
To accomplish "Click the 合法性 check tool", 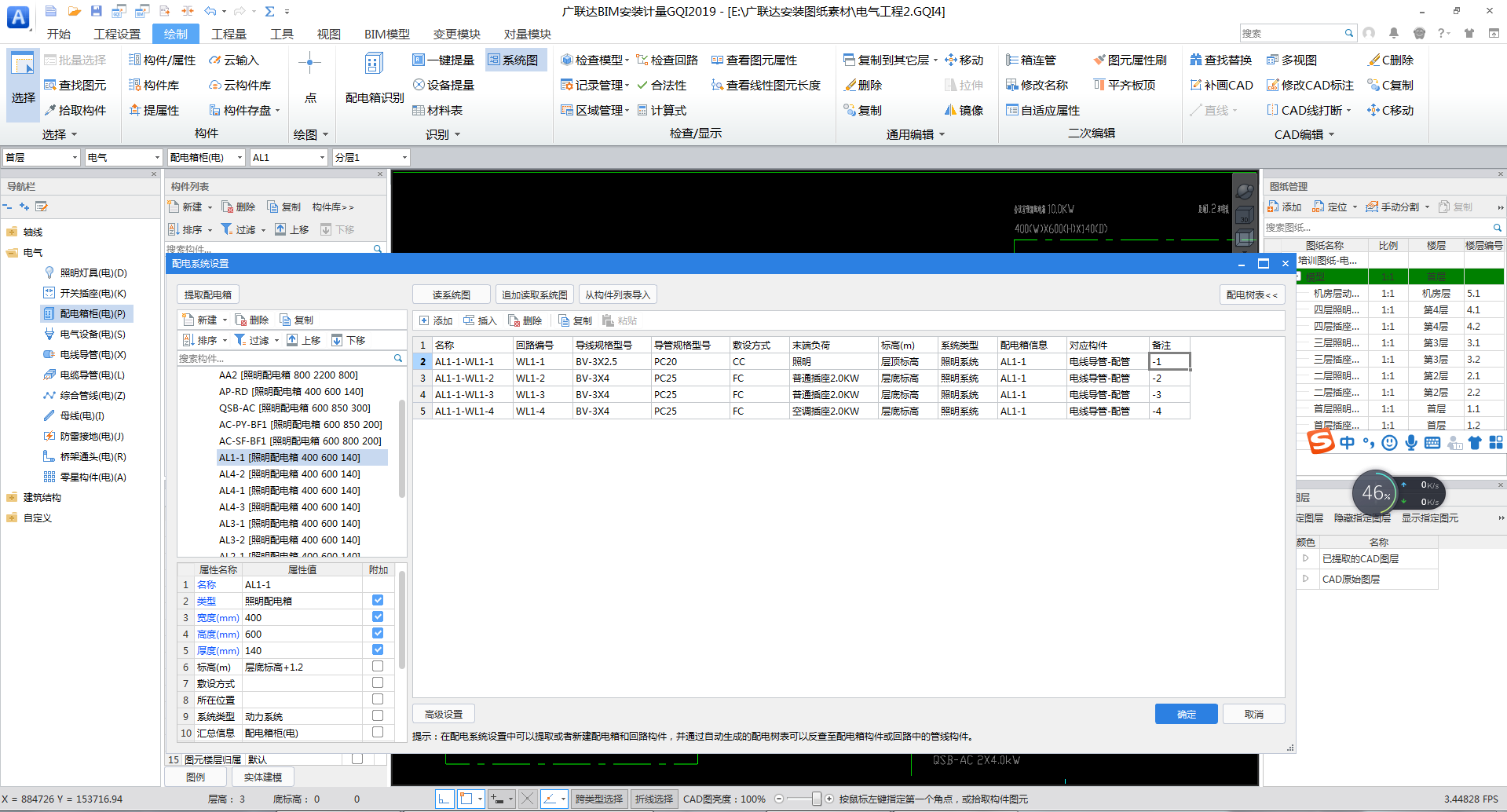I will point(661,85).
